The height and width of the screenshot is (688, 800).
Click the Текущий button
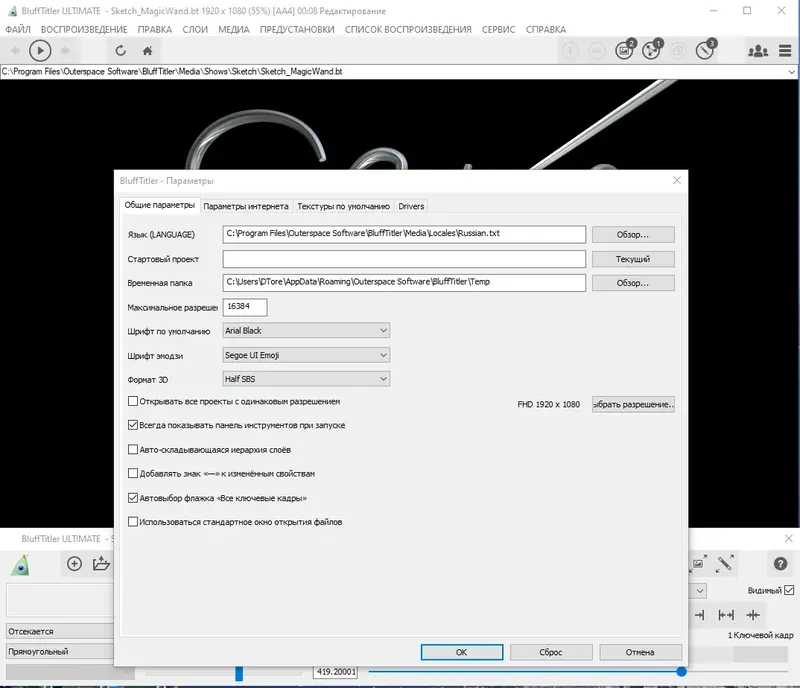tap(633, 259)
